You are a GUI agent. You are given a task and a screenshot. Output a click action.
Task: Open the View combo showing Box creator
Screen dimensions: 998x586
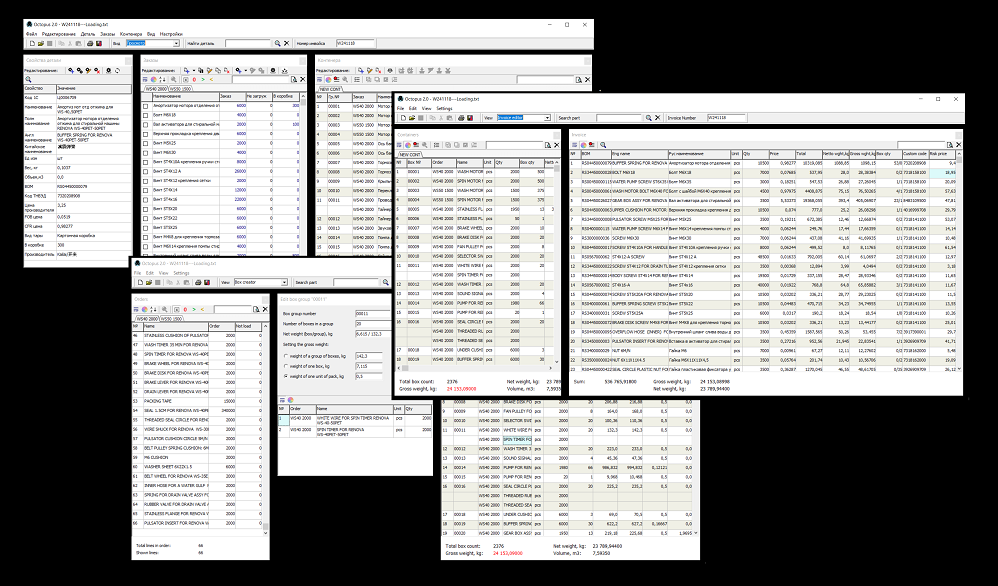[x=261, y=282]
